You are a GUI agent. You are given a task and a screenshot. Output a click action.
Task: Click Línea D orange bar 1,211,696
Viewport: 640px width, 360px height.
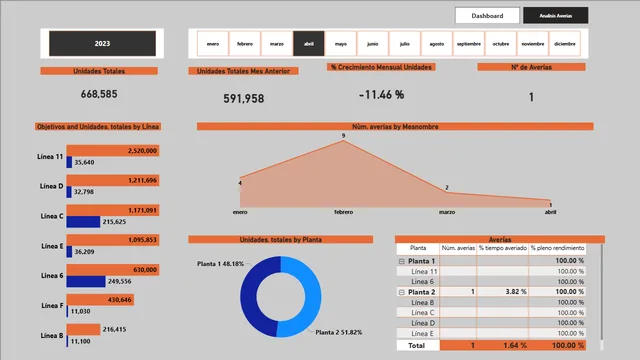[113, 180]
